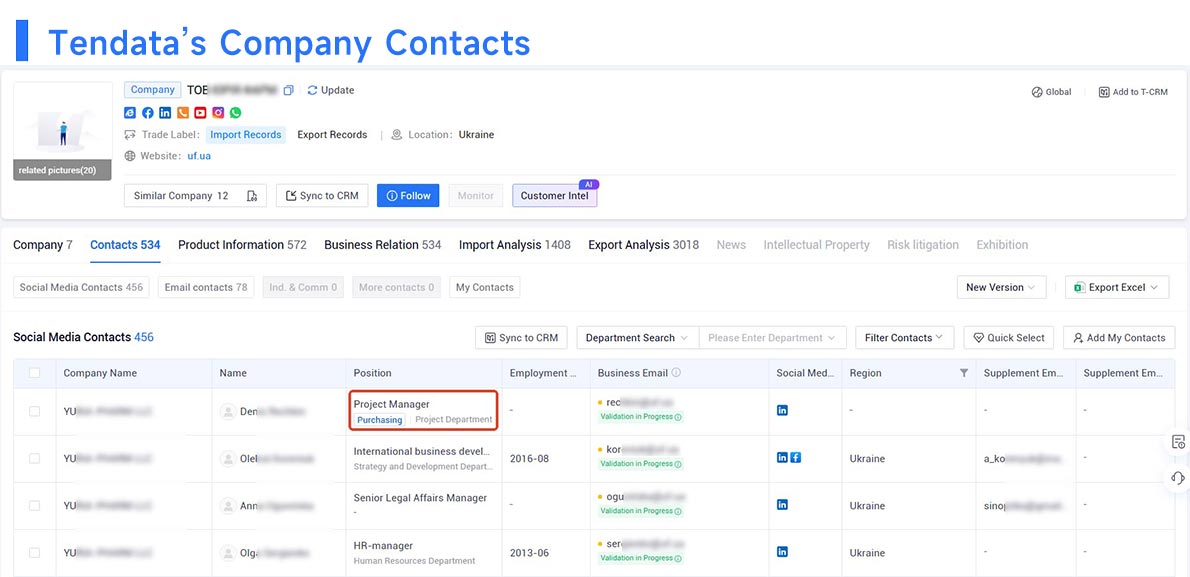Click the Global globe icon
The width and height of the screenshot is (1190, 577).
tap(1037, 92)
